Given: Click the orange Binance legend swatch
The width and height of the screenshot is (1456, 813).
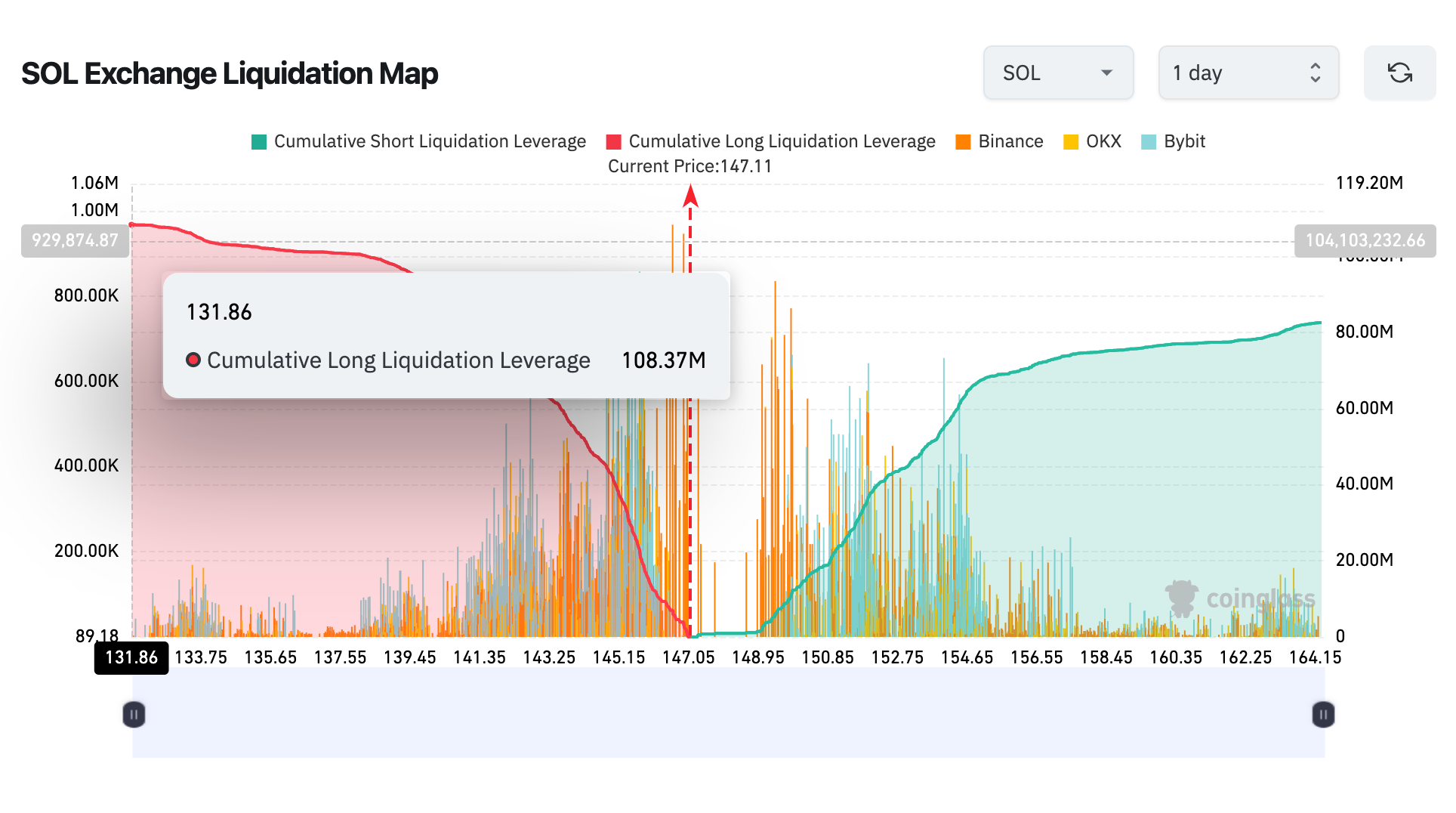Looking at the screenshot, I should tap(963, 142).
